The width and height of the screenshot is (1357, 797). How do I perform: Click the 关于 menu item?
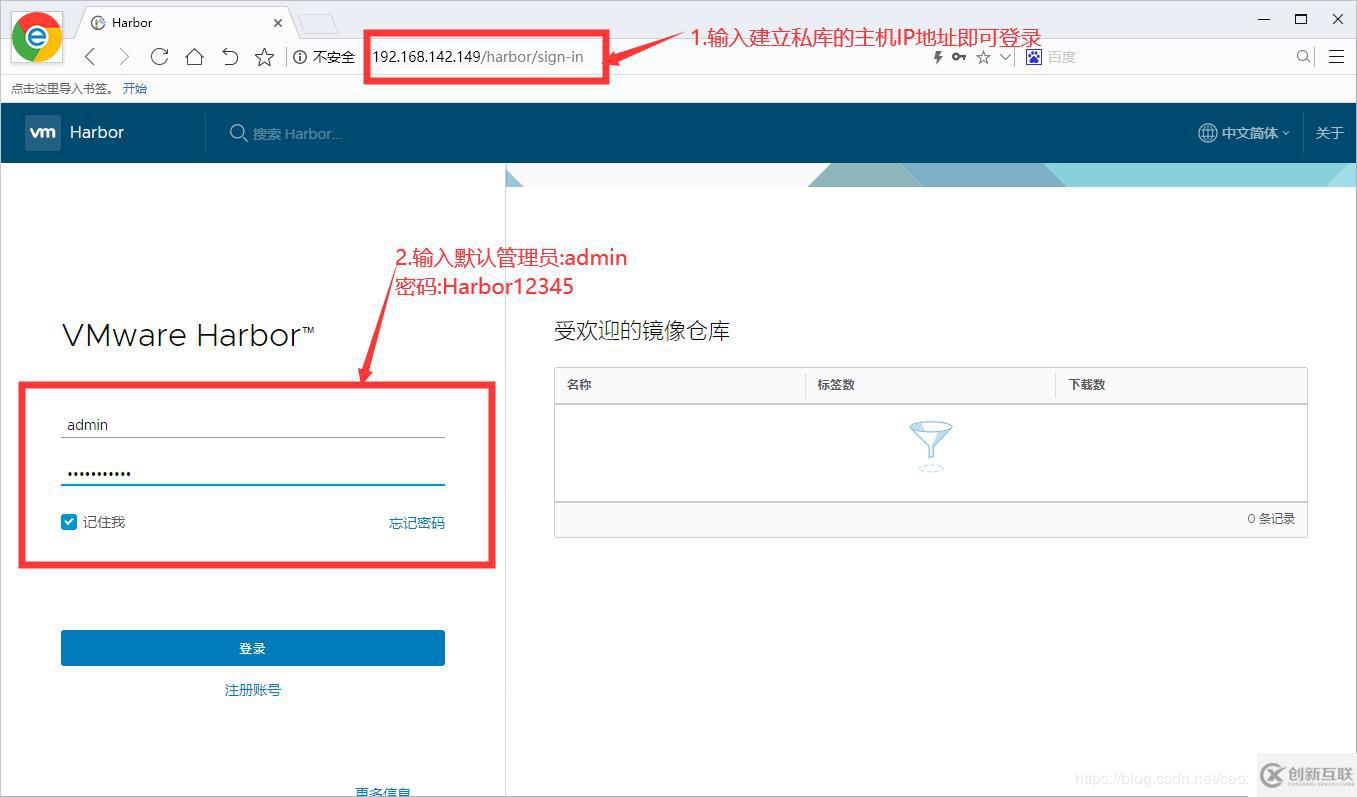[1329, 132]
